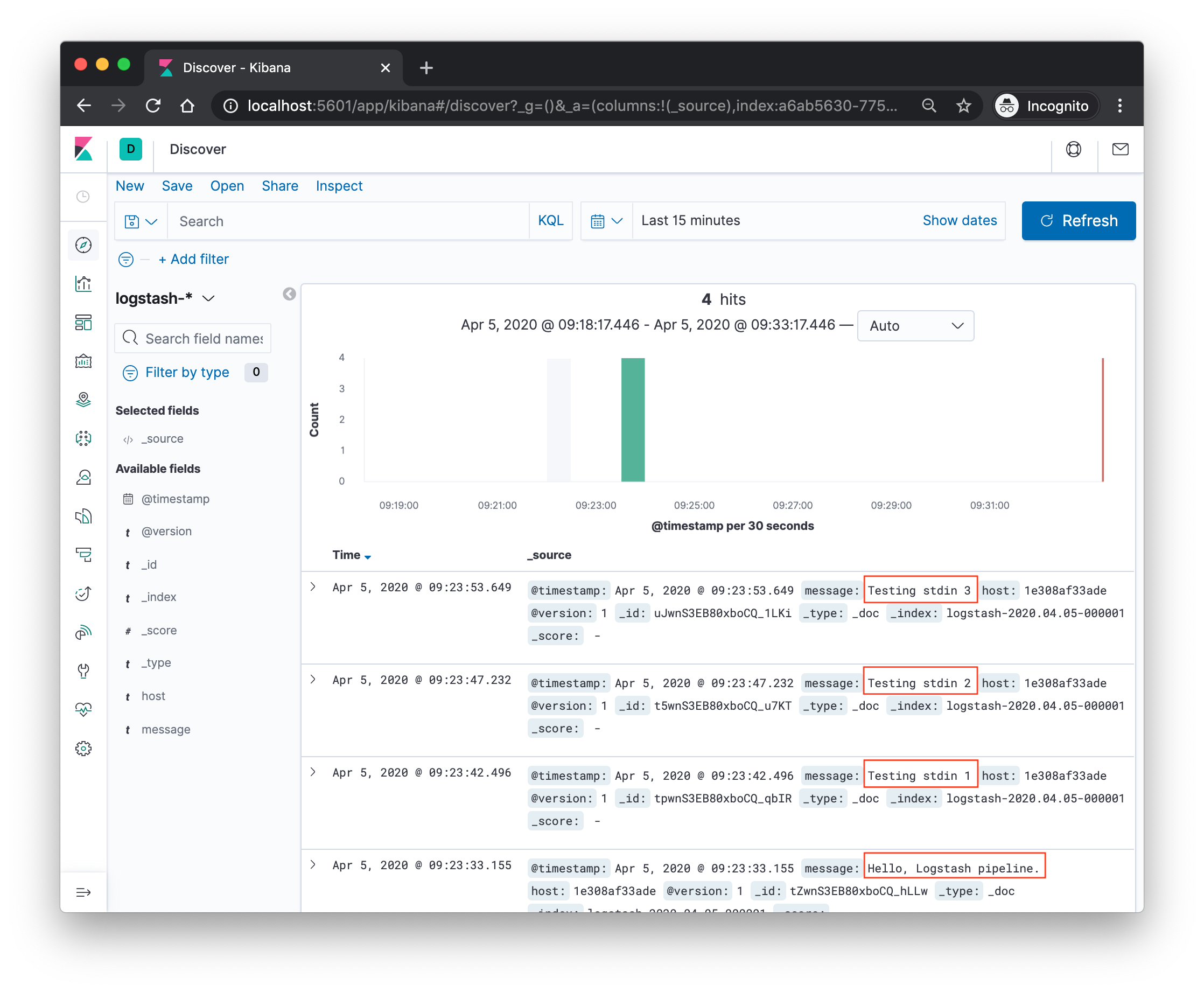Click the browser address bar
Screen dimensions: 1204x992
point(571,106)
